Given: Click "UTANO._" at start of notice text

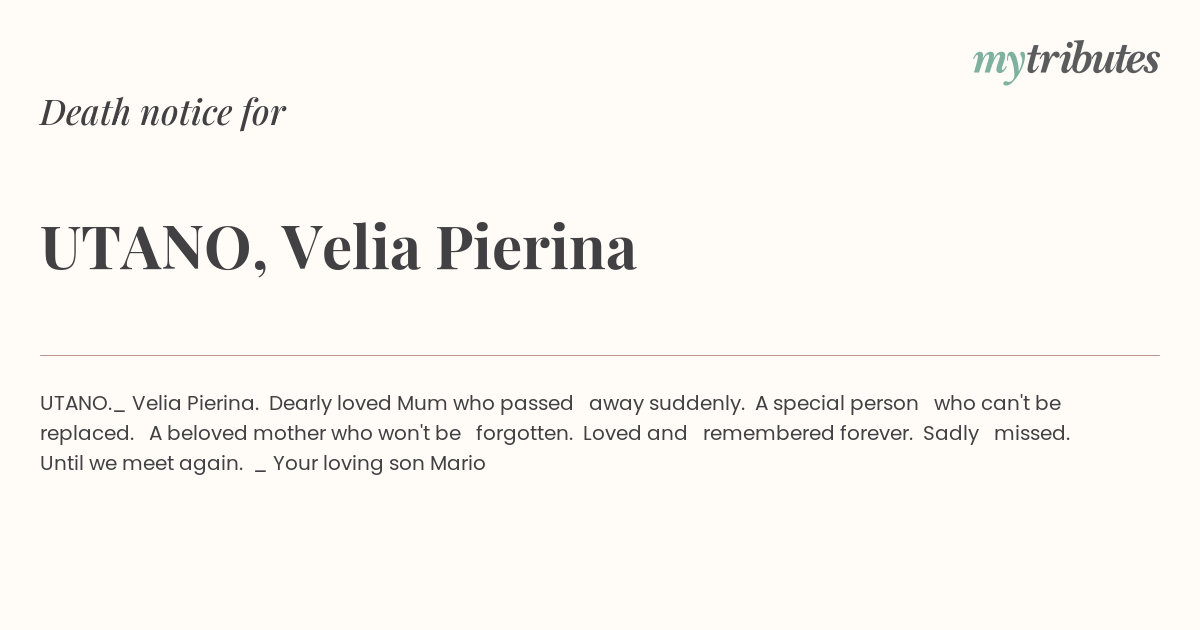Looking at the screenshot, I should click(82, 403).
